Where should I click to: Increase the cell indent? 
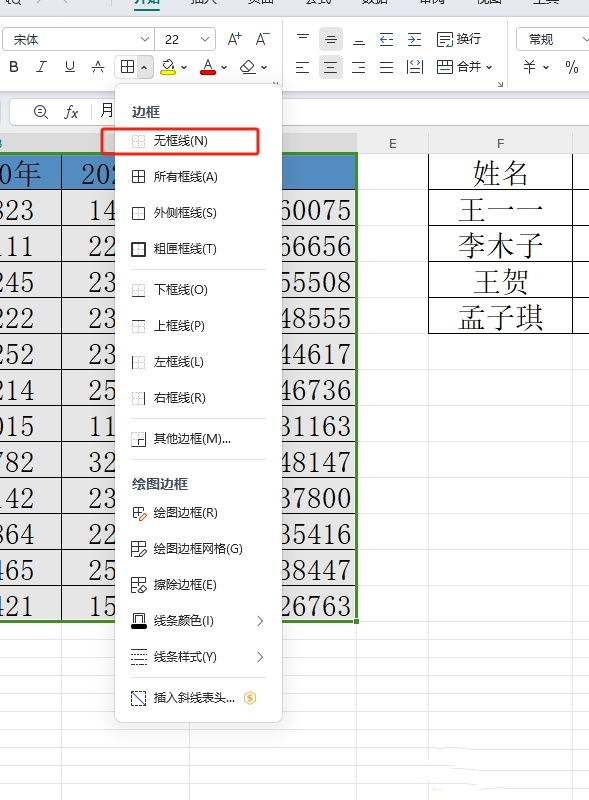tap(414, 39)
